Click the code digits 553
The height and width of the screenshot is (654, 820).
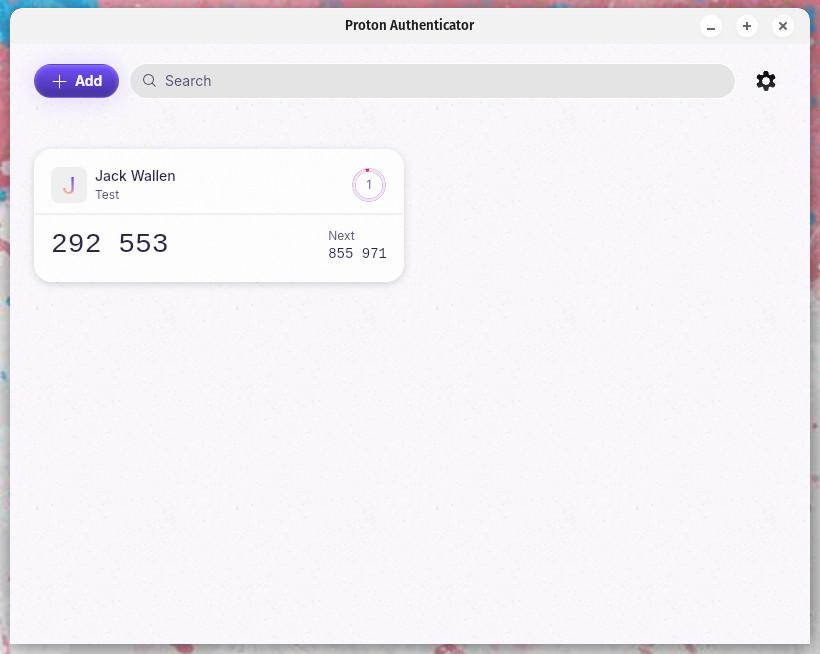click(x=143, y=244)
